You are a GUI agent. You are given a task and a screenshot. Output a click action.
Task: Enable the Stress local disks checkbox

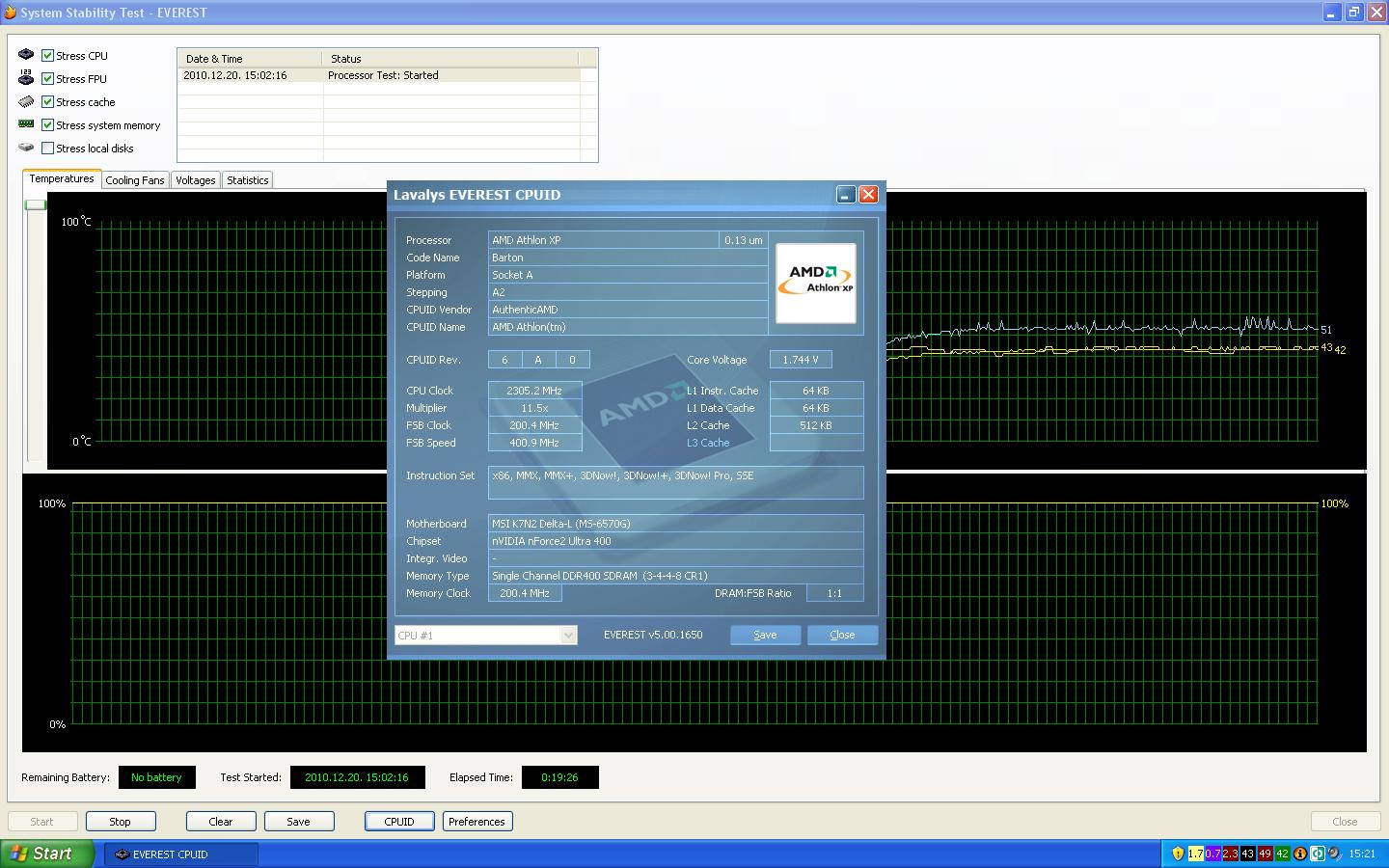47,148
